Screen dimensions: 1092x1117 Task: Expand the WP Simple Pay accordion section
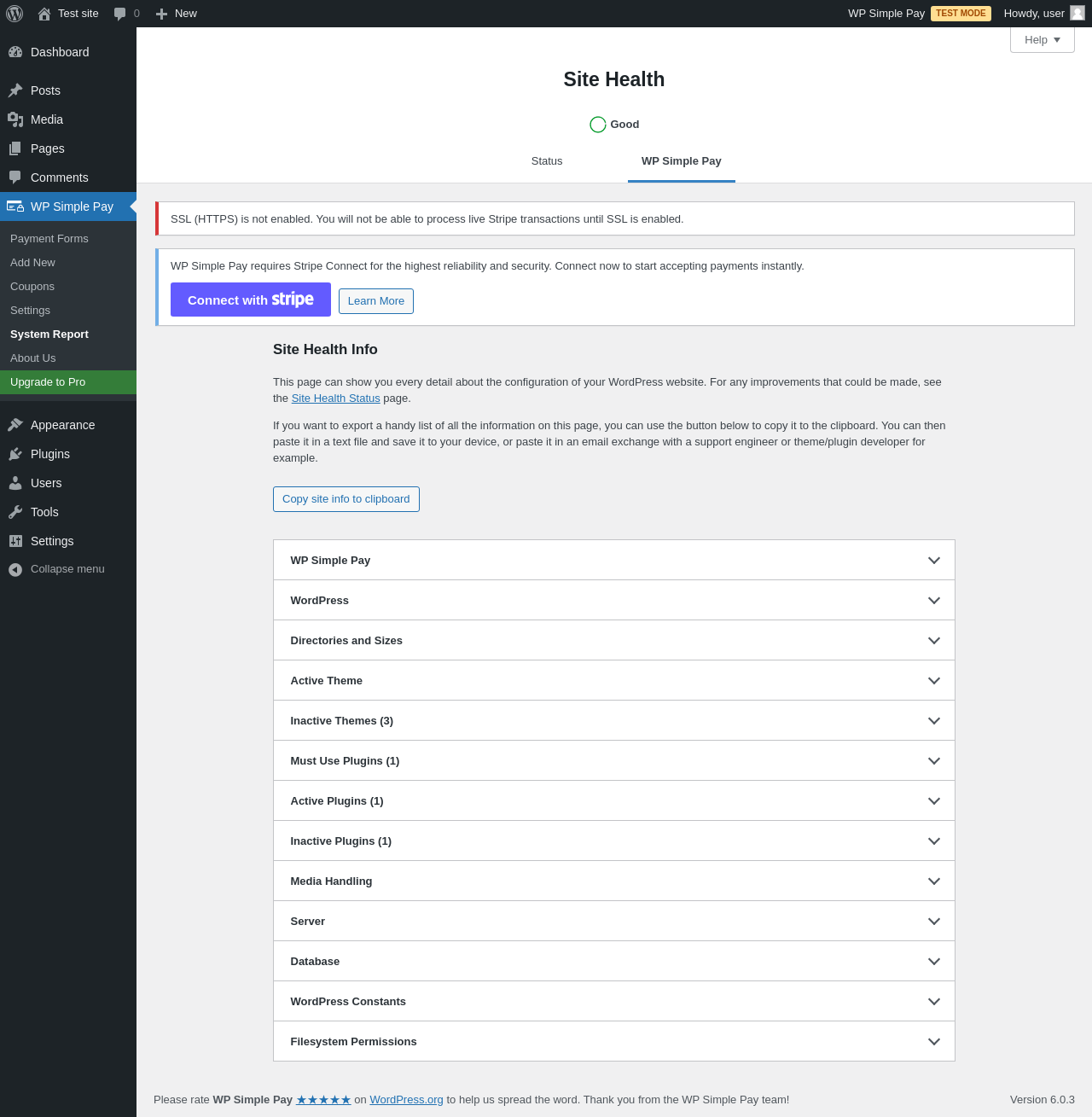click(x=613, y=560)
